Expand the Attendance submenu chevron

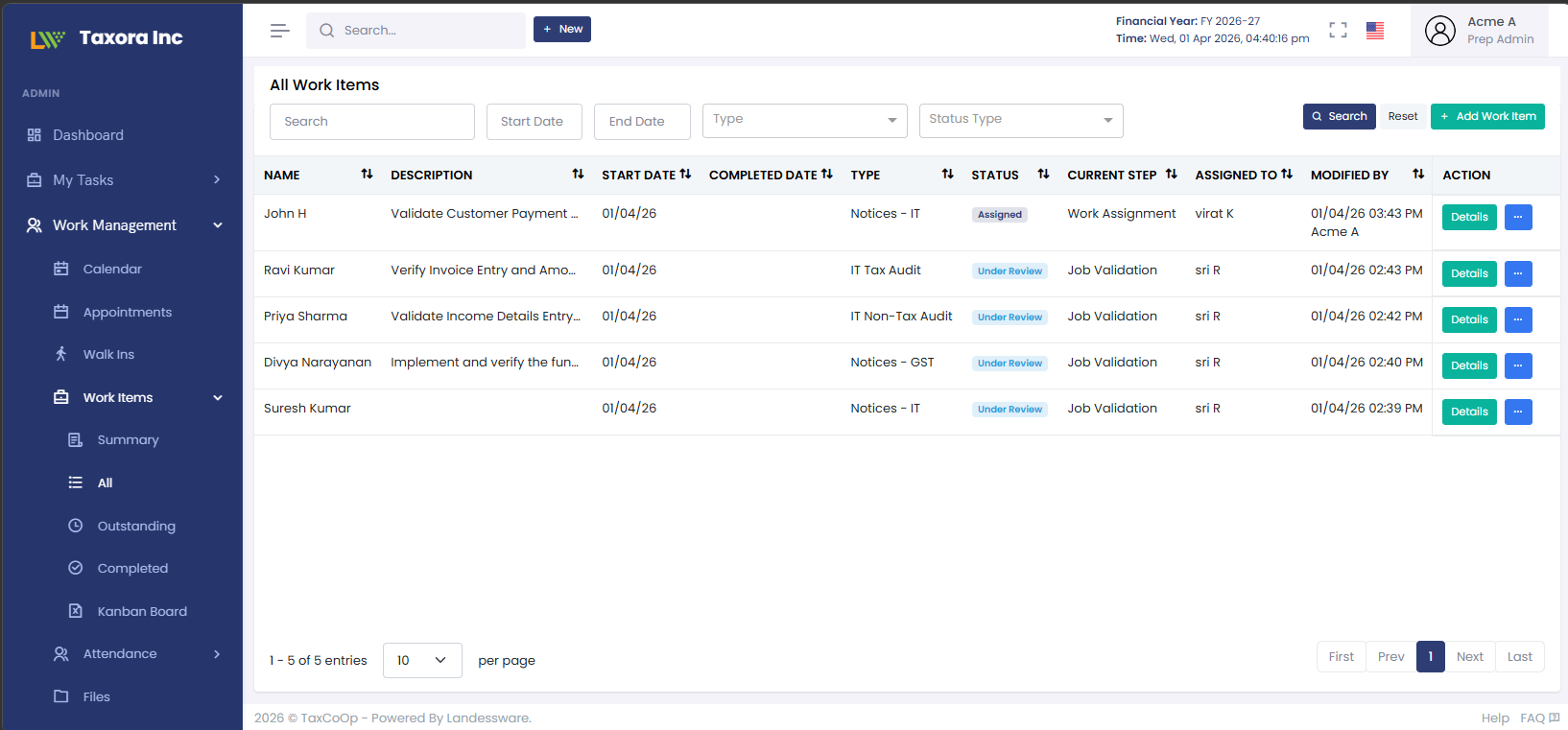click(x=217, y=654)
